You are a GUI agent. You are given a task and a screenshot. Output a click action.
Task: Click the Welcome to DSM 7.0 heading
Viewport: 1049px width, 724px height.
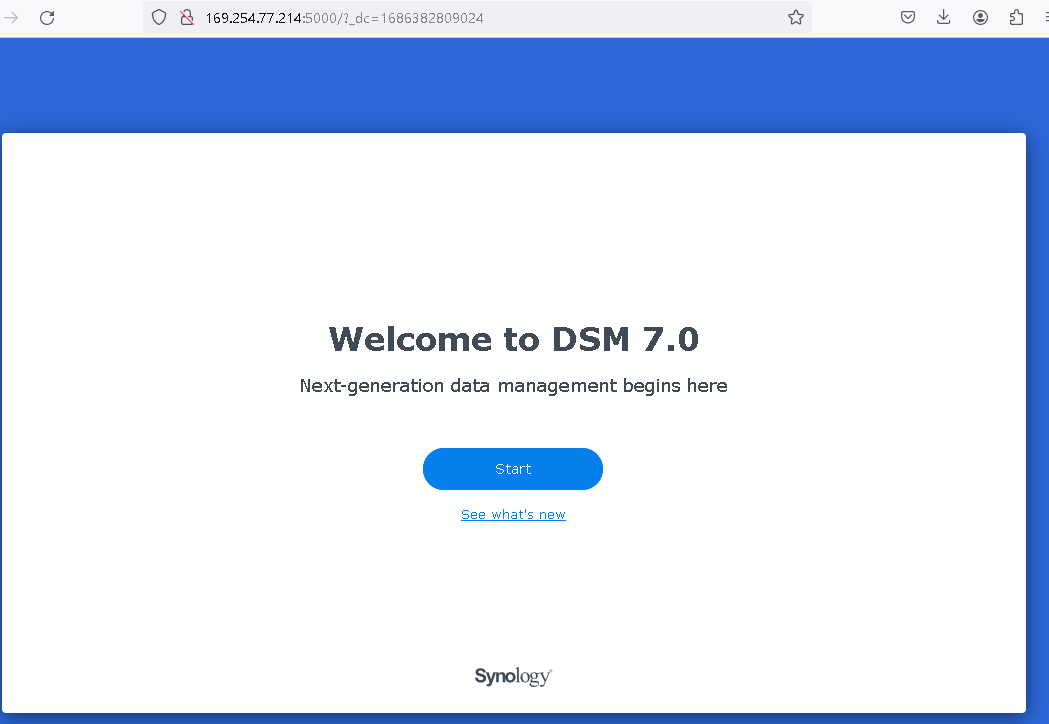pyautogui.click(x=514, y=339)
